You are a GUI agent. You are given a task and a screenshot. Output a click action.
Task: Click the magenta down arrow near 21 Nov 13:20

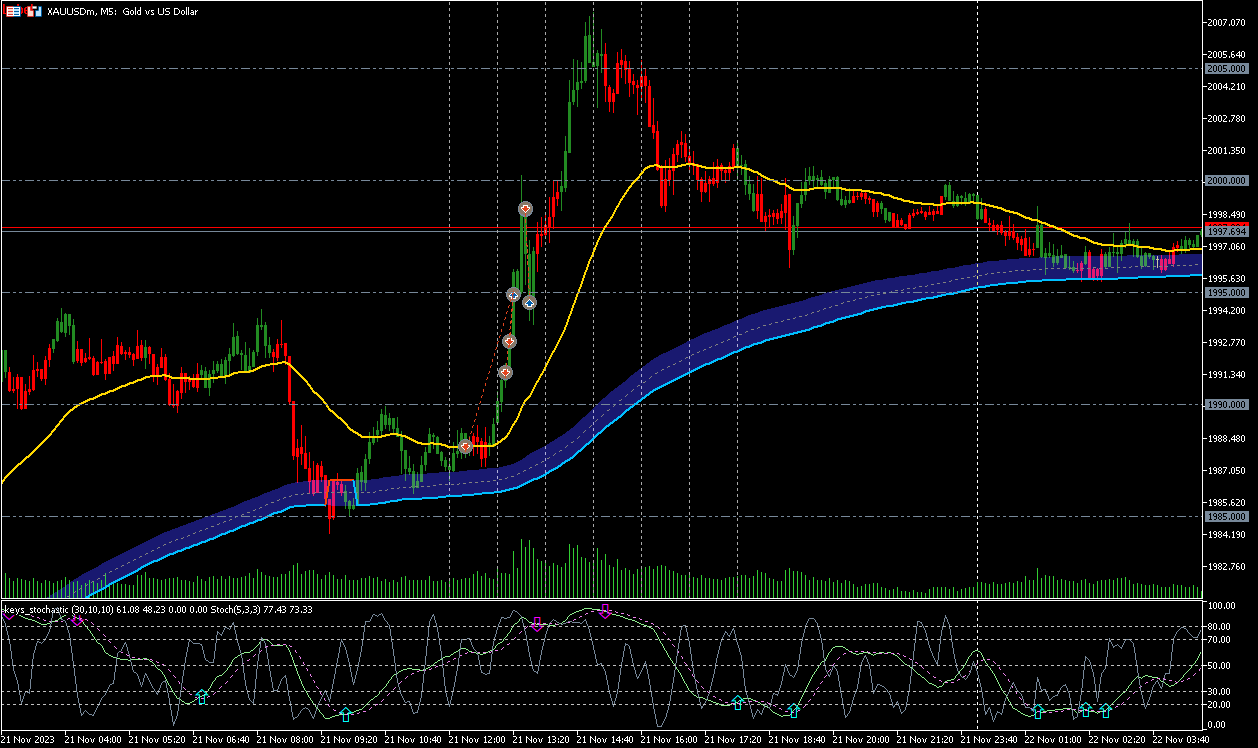537,624
